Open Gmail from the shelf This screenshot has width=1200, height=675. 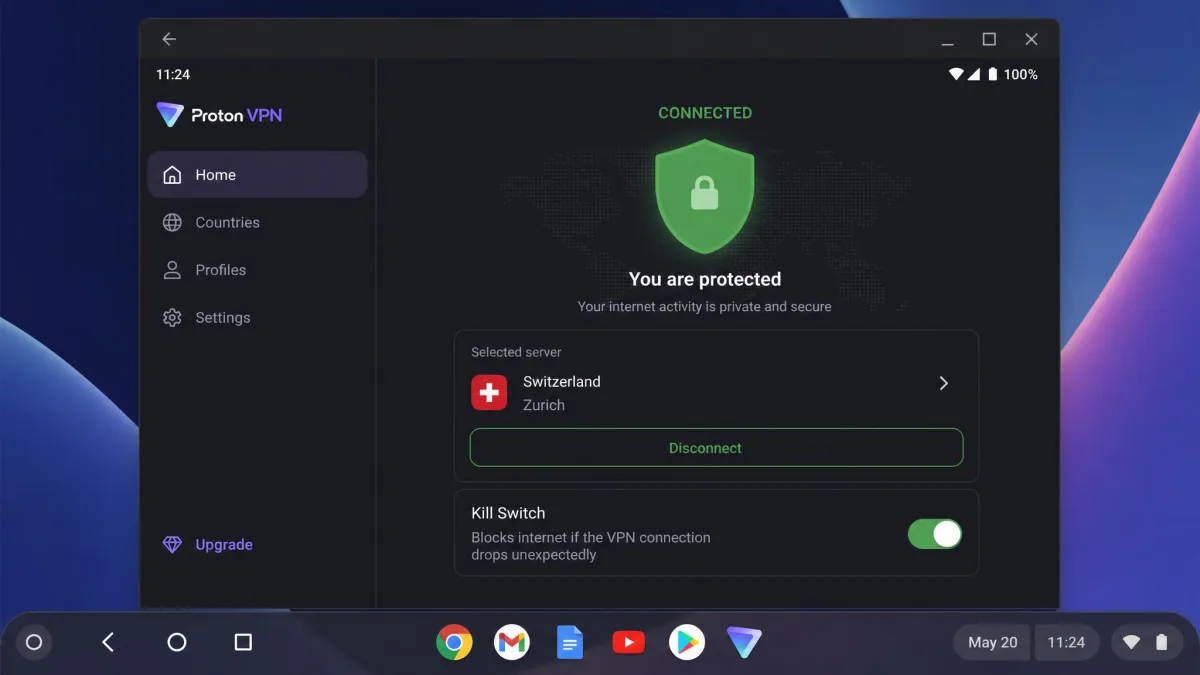pyautogui.click(x=512, y=642)
